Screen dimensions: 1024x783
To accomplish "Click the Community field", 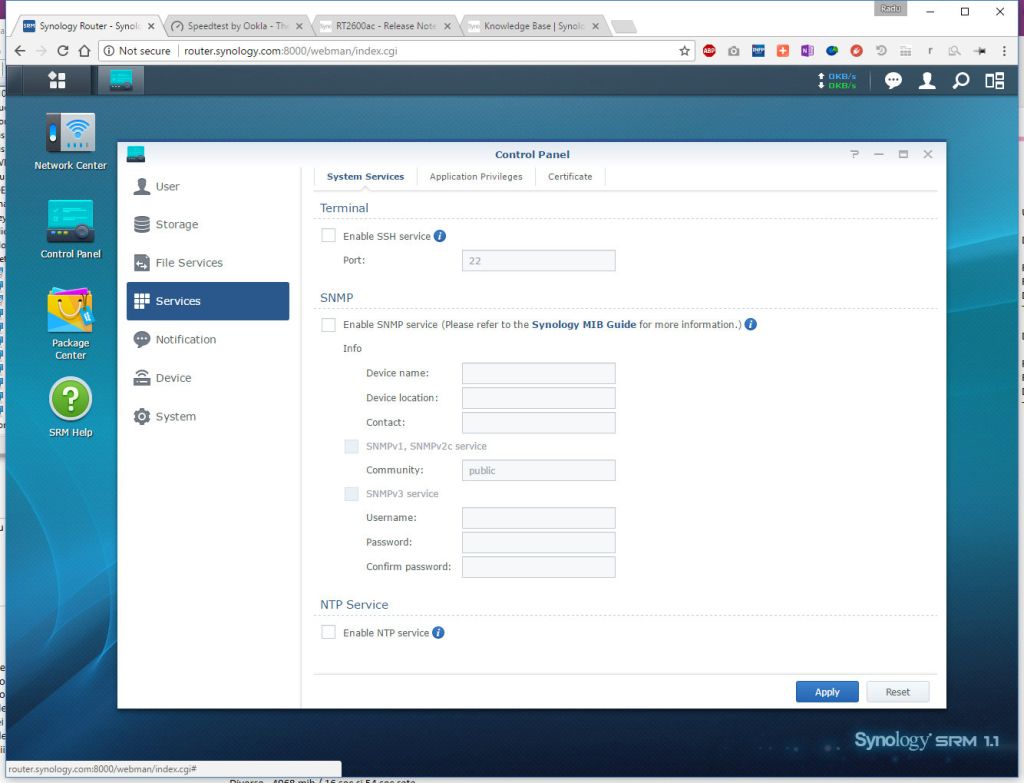I will coord(538,470).
